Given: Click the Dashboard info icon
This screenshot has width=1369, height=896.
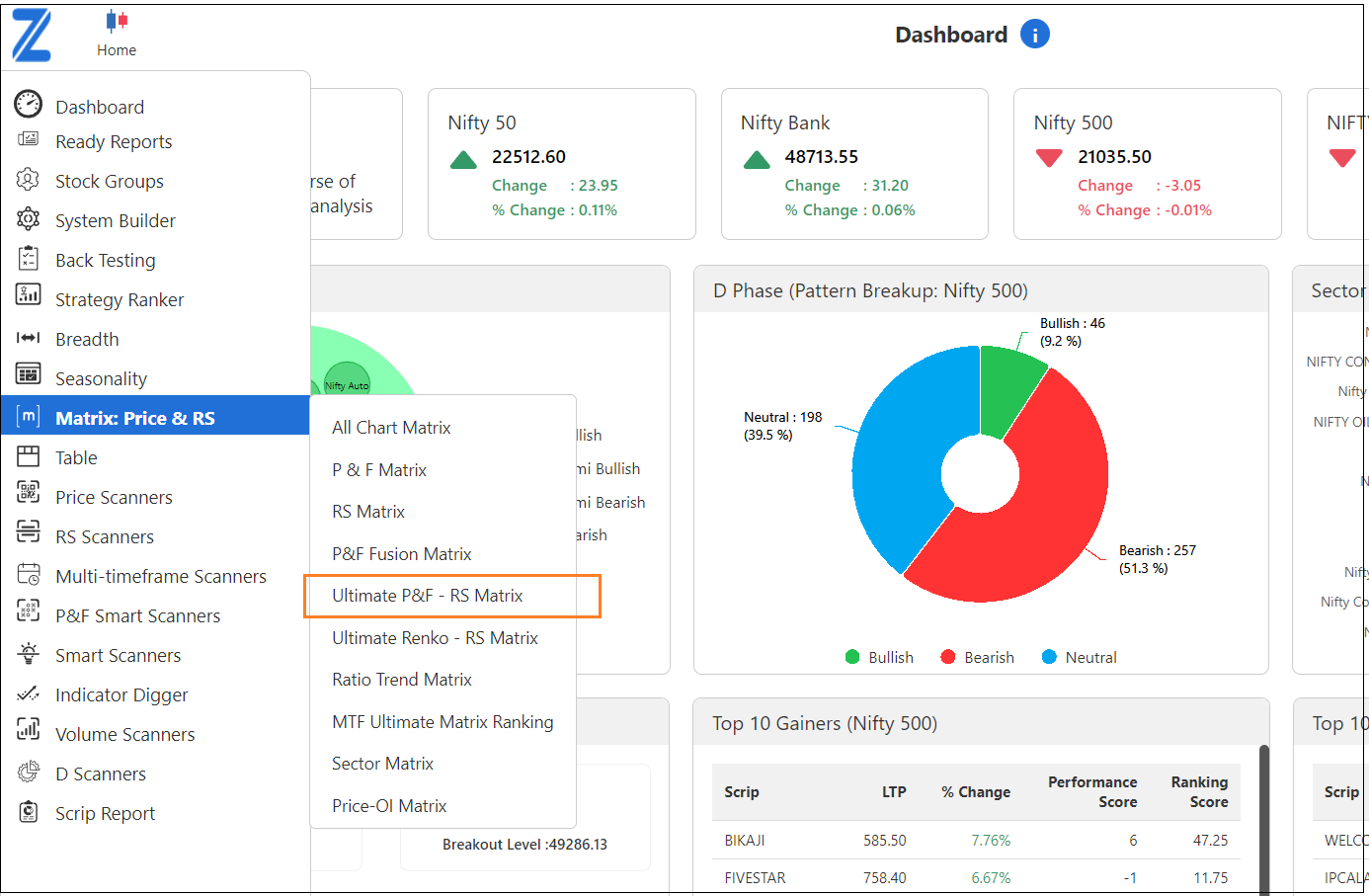Looking at the screenshot, I should pos(1034,35).
